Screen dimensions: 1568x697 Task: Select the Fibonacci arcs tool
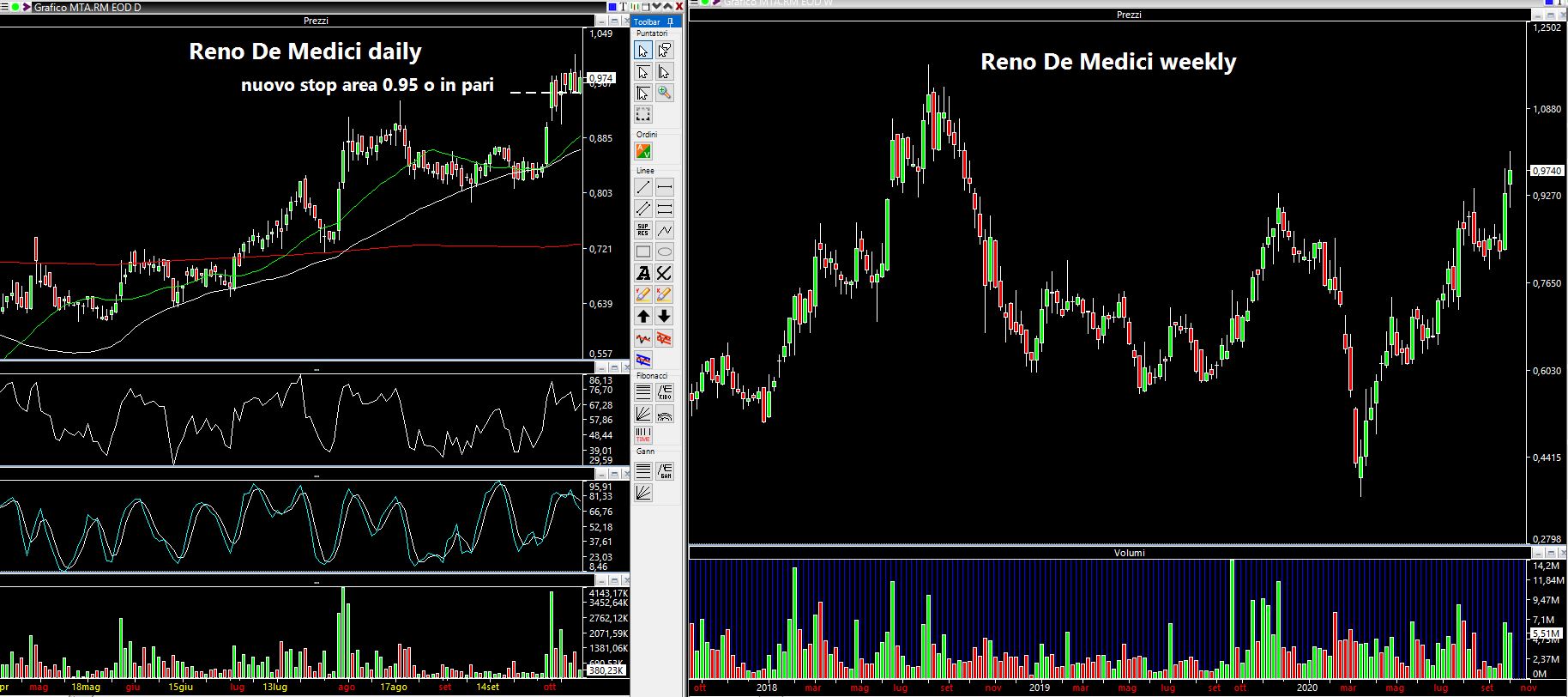[x=665, y=414]
